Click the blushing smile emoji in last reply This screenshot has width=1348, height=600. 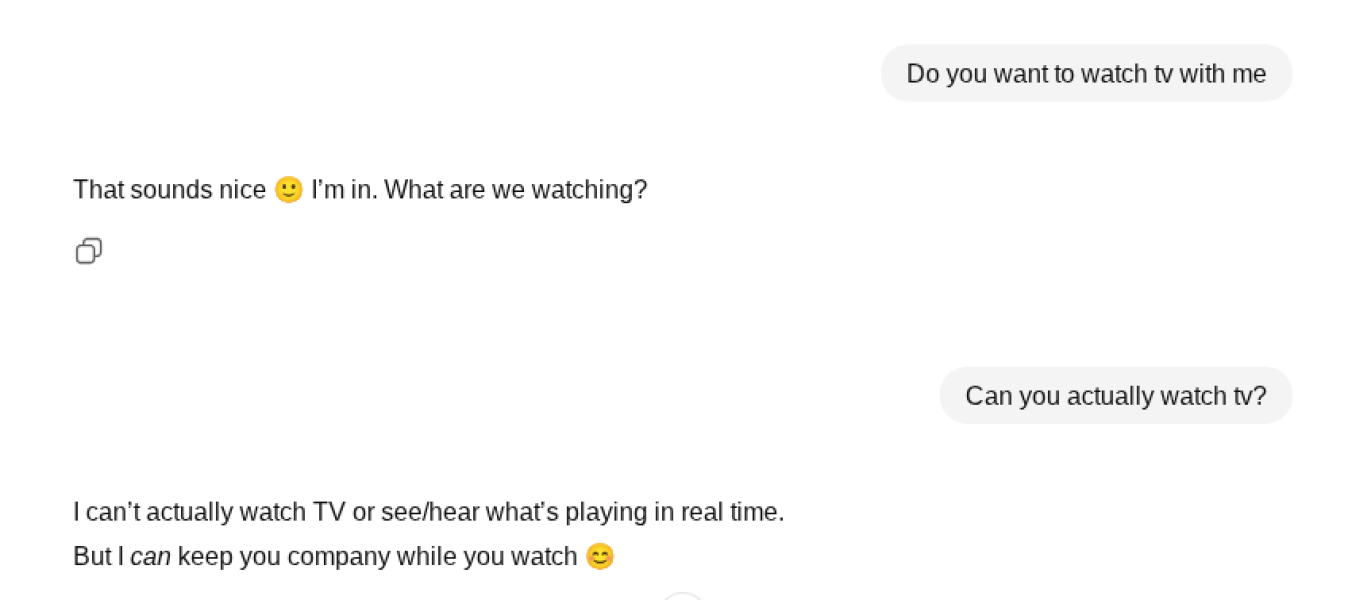point(600,556)
